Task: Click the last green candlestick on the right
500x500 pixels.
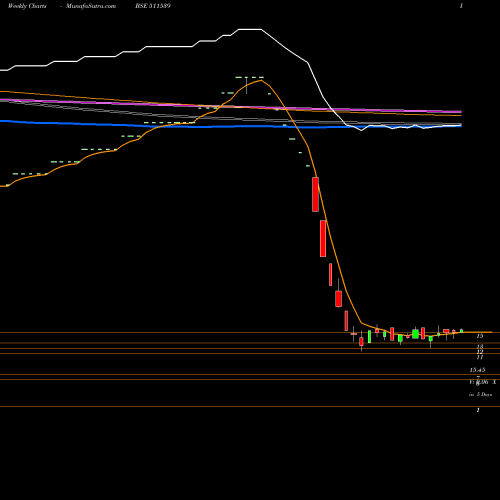Action: (x=462, y=331)
